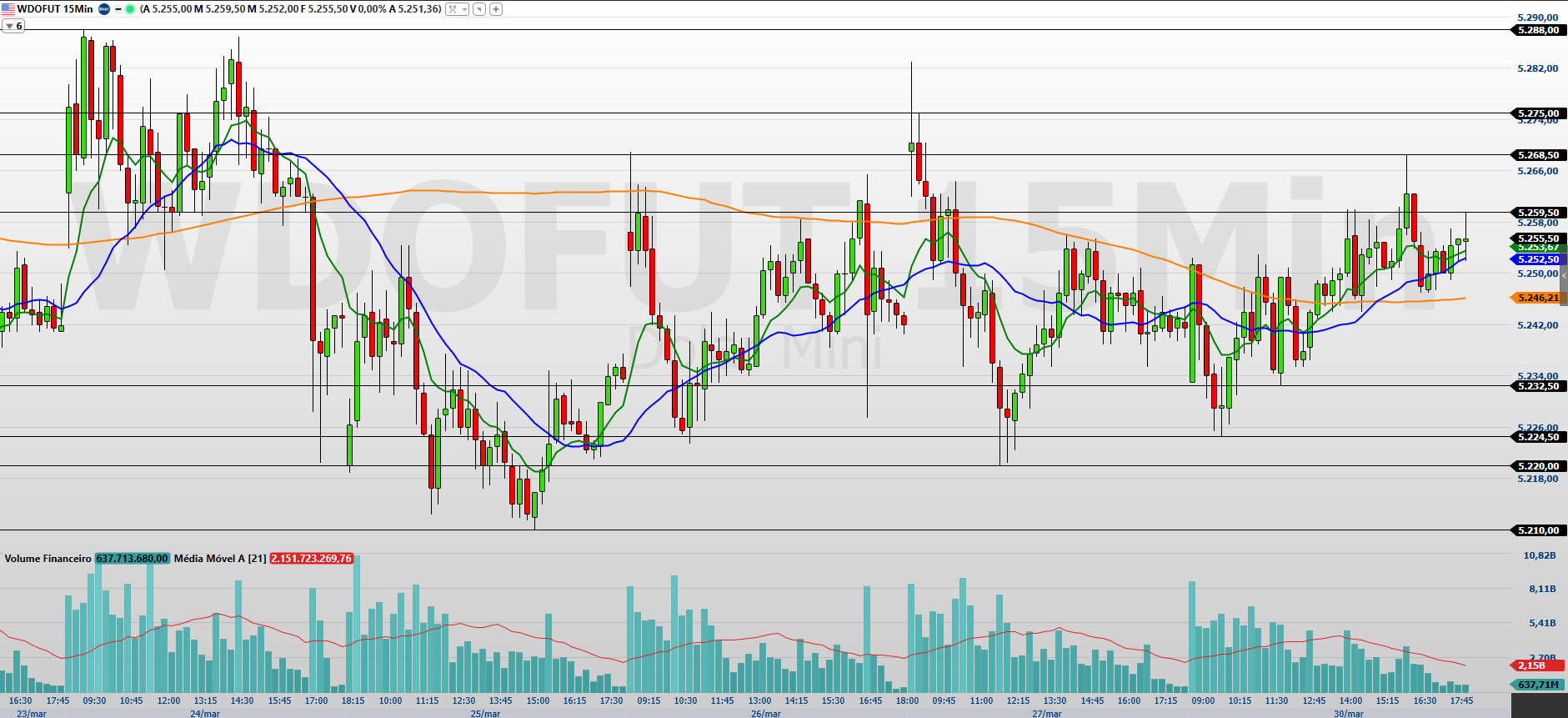1568x718 pixels.
Task: Click the Volume Financeiro indicator label
Action: 48,559
